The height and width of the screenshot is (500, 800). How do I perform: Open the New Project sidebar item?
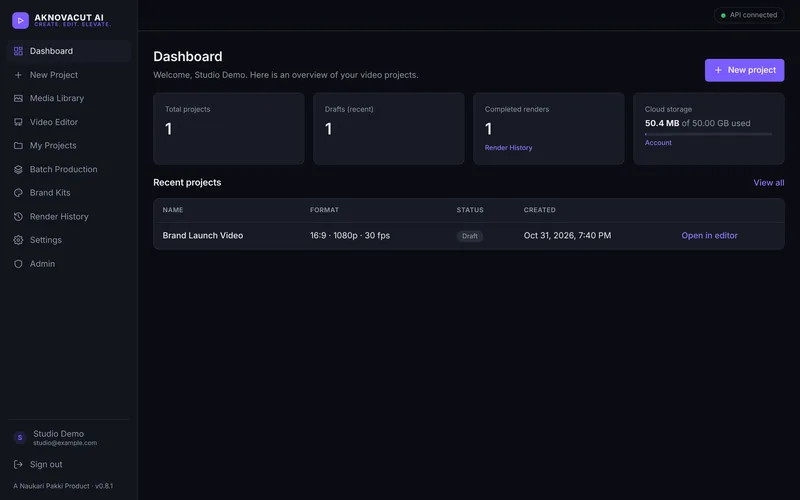tap(69, 75)
